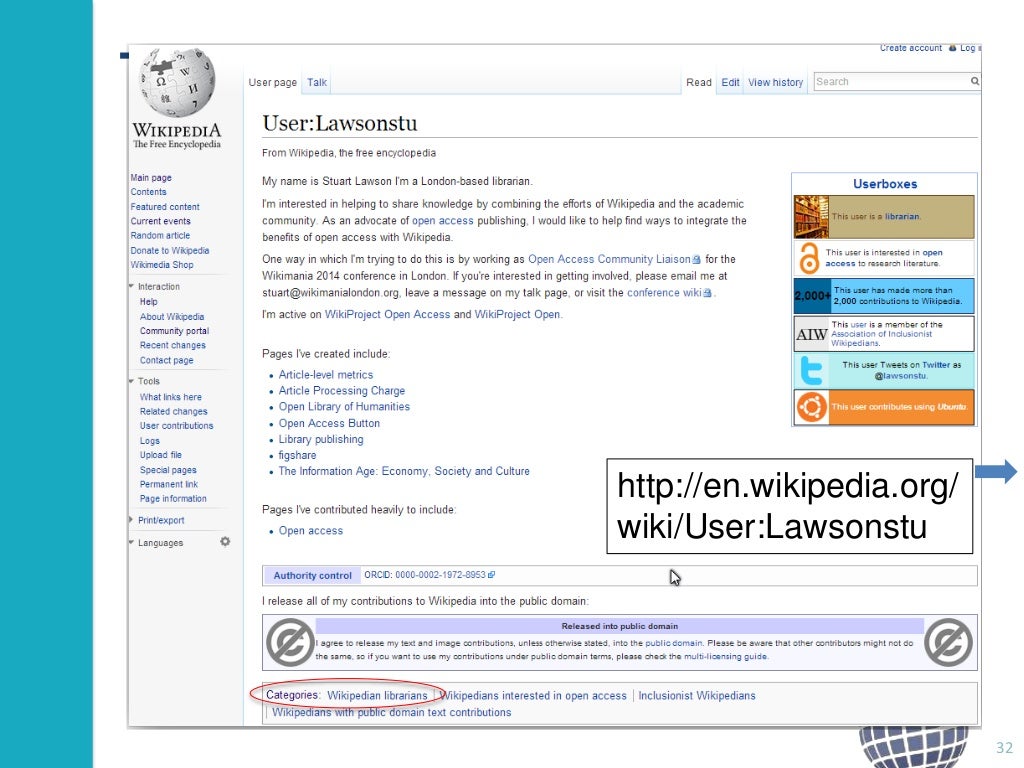Open the languages settings gear icon

coord(225,541)
